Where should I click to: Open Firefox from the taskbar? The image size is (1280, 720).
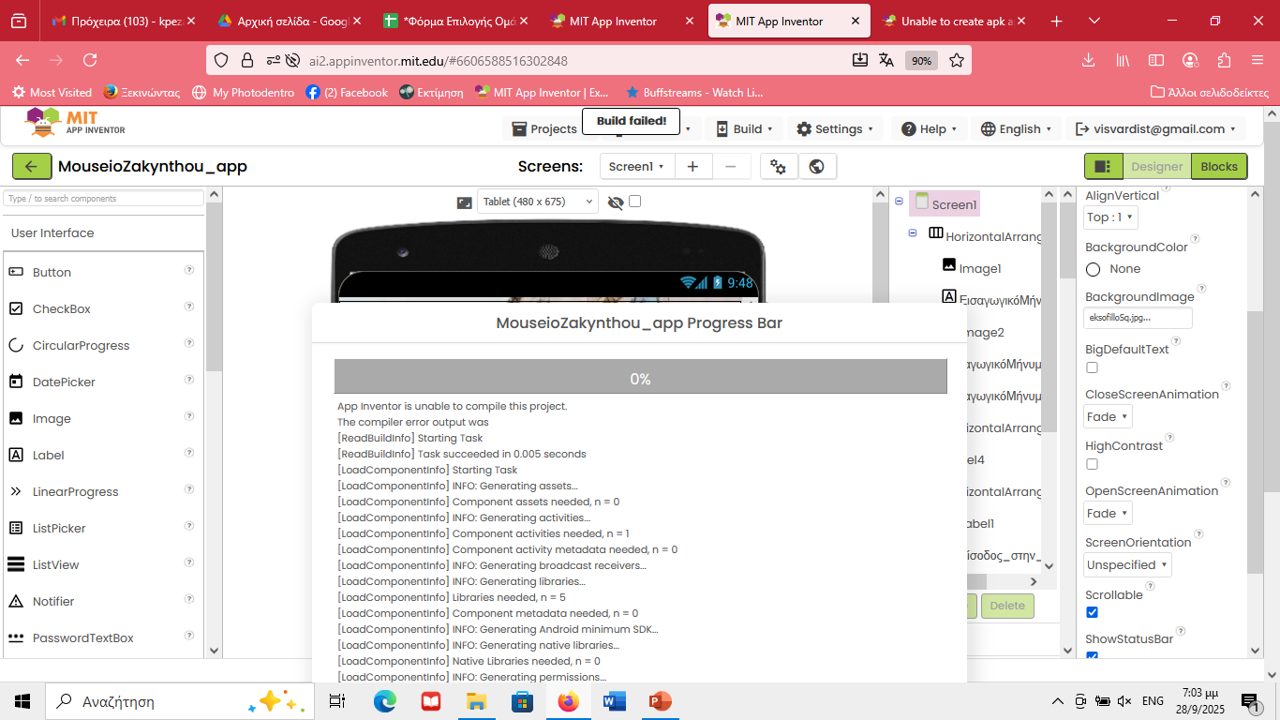point(568,701)
